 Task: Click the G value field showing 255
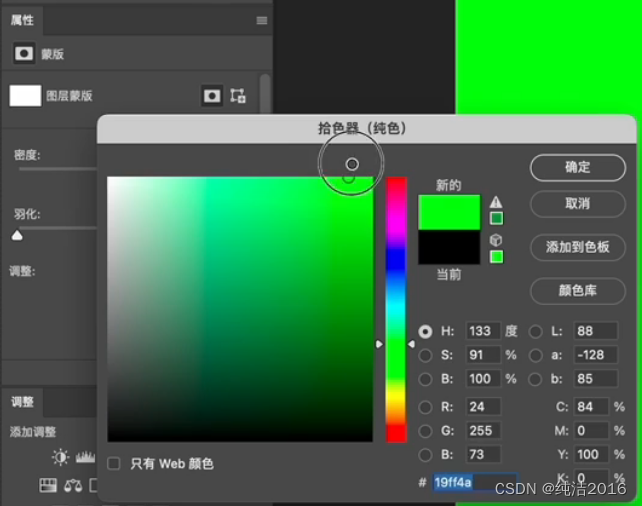483,430
